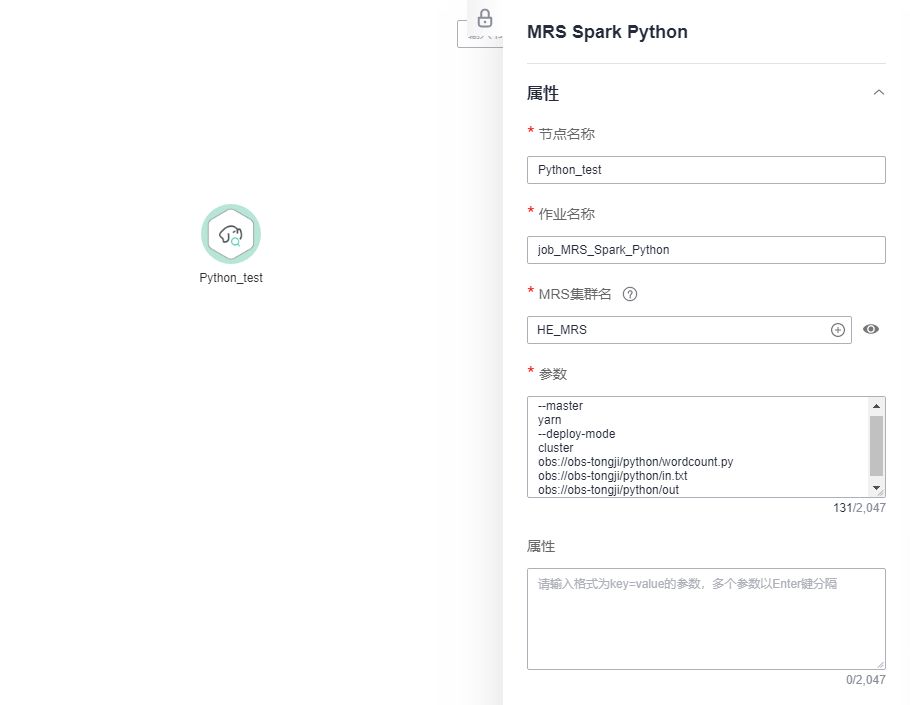Click the scroll down arrow in 参数 box
This screenshot has height=705, width=910.
tap(877, 488)
